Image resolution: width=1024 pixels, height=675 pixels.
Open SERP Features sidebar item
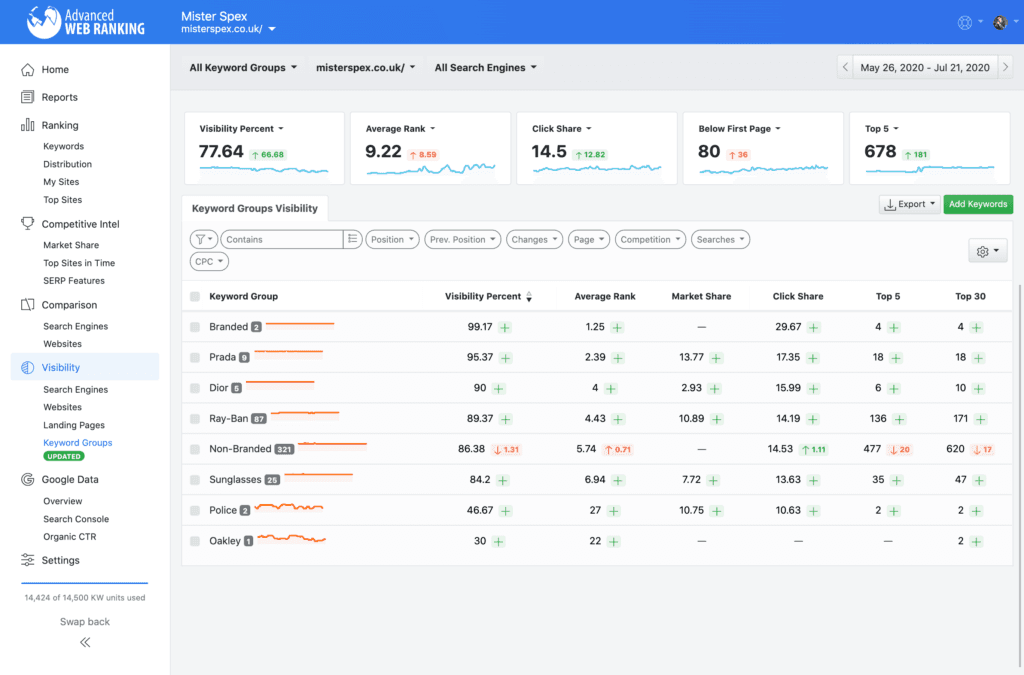pyautogui.click(x=74, y=281)
